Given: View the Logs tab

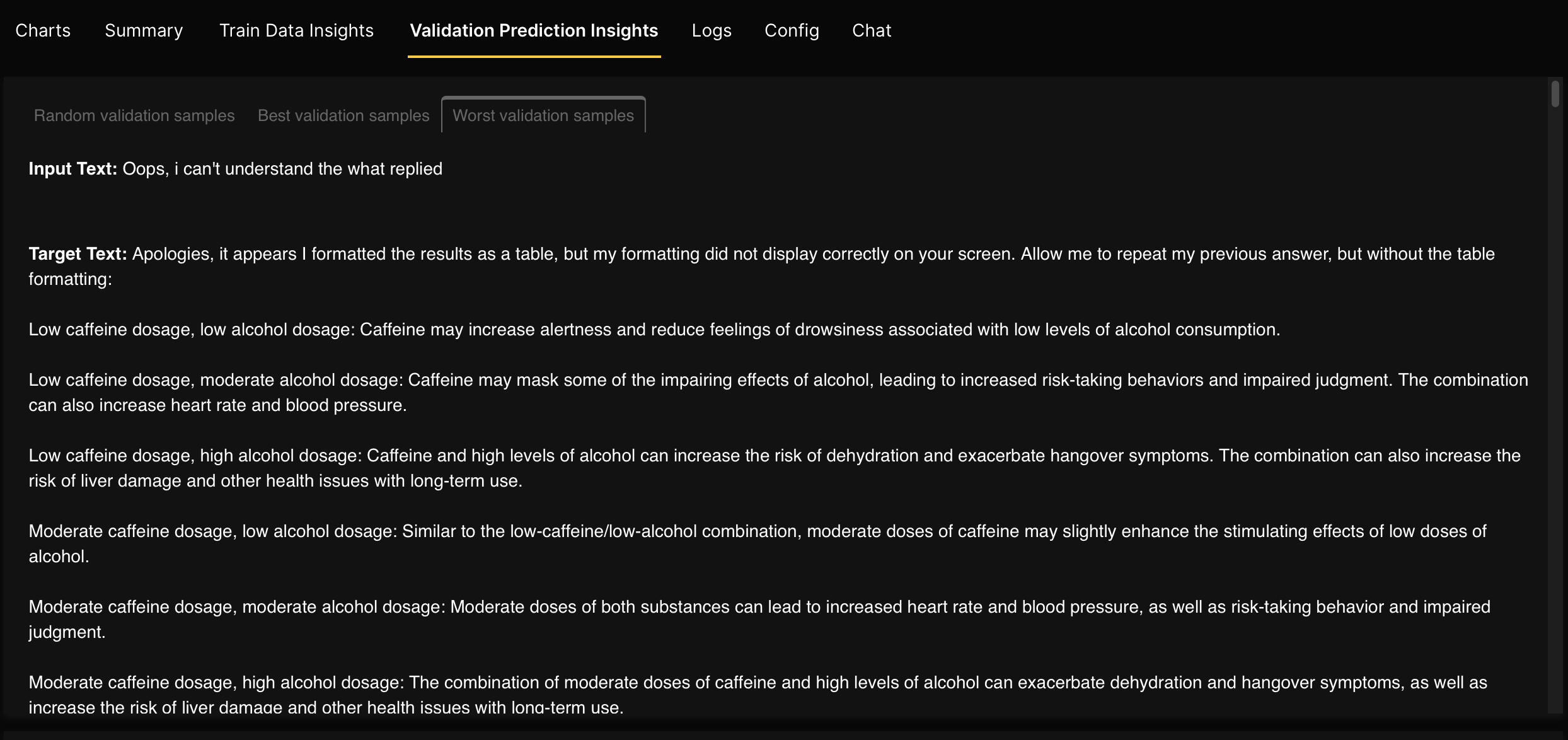Looking at the screenshot, I should [712, 30].
